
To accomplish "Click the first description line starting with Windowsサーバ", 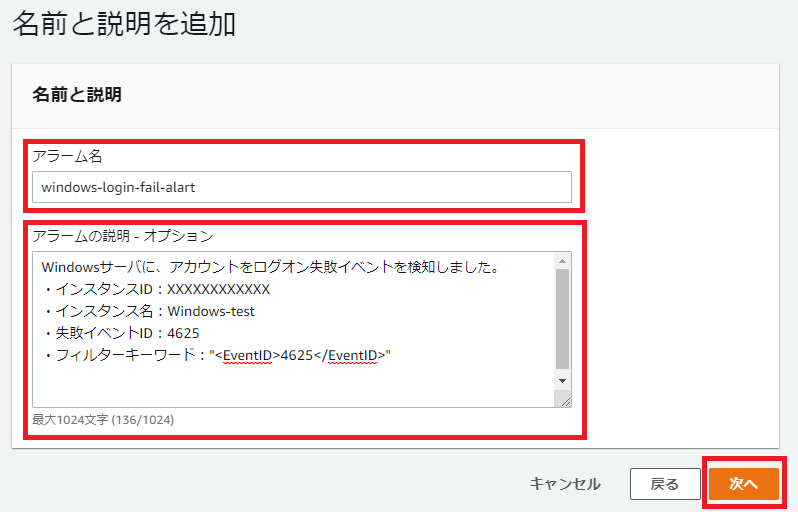I will (x=270, y=267).
